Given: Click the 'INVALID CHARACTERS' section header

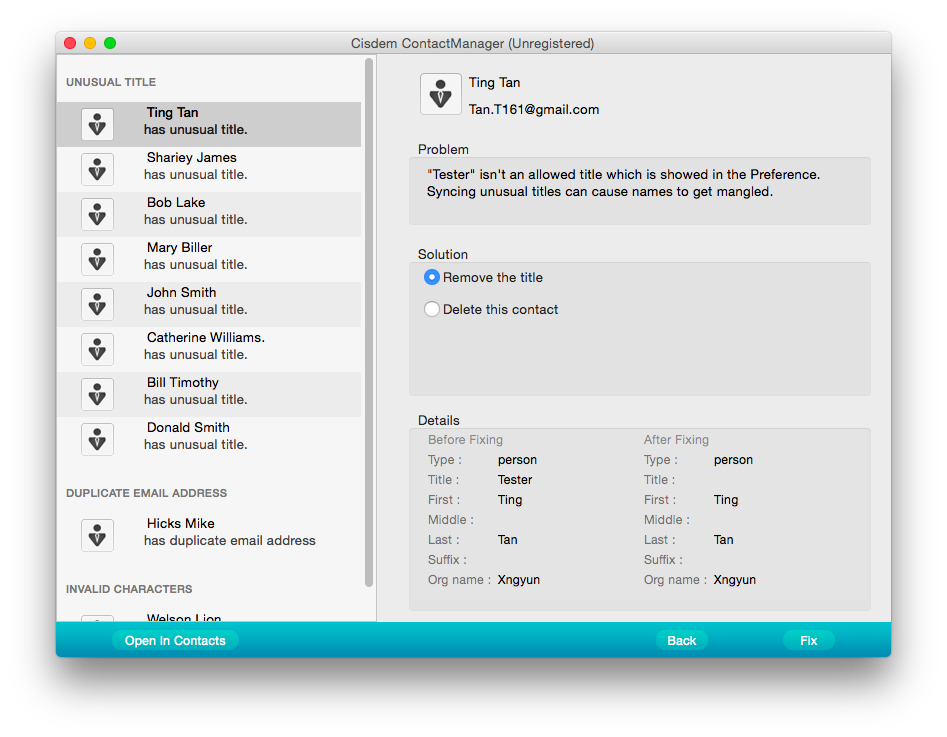Looking at the screenshot, I should coord(129,589).
